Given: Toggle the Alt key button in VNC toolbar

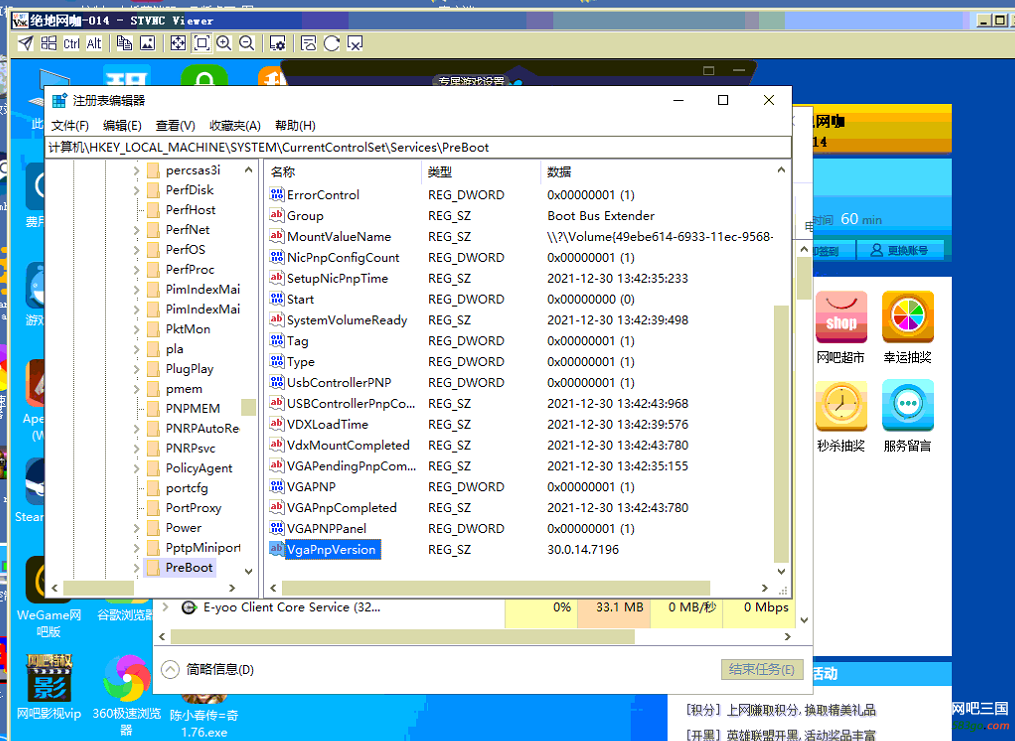Looking at the screenshot, I should coord(94,43).
